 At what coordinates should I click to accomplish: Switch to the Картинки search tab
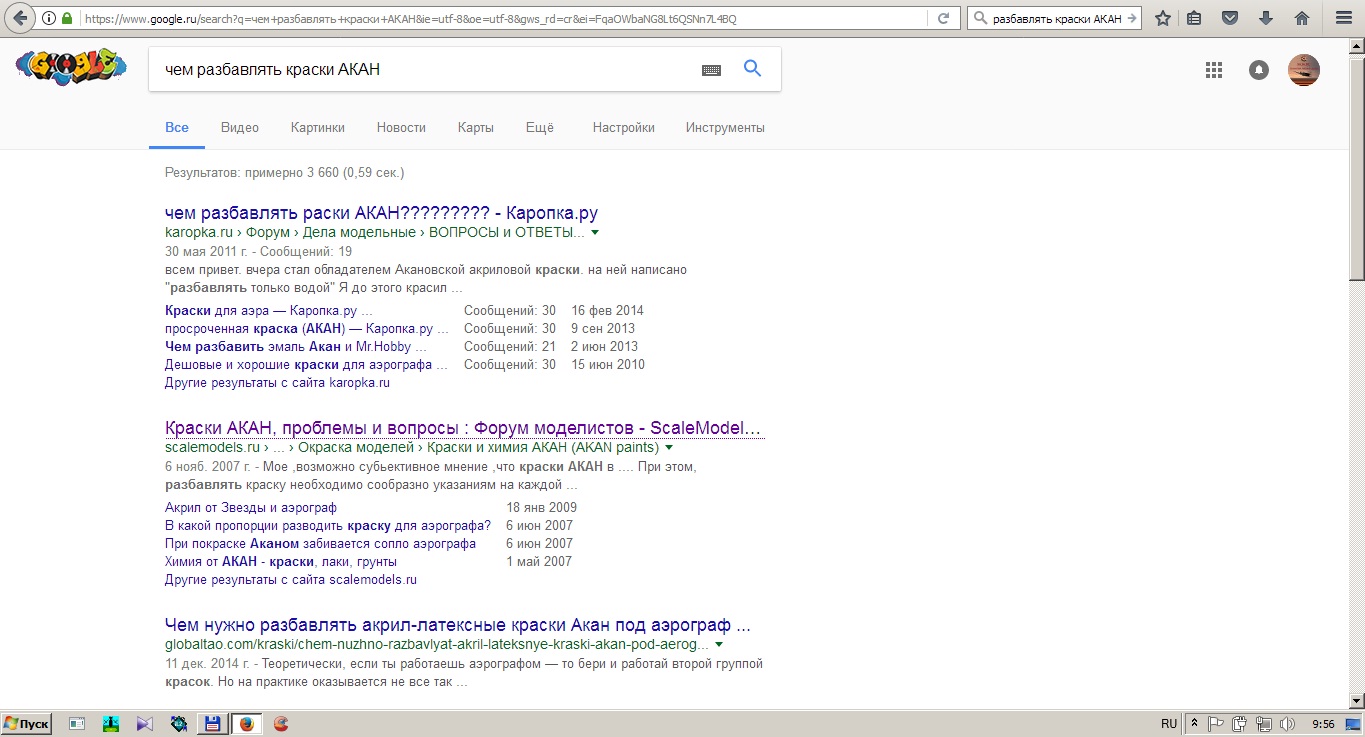317,127
